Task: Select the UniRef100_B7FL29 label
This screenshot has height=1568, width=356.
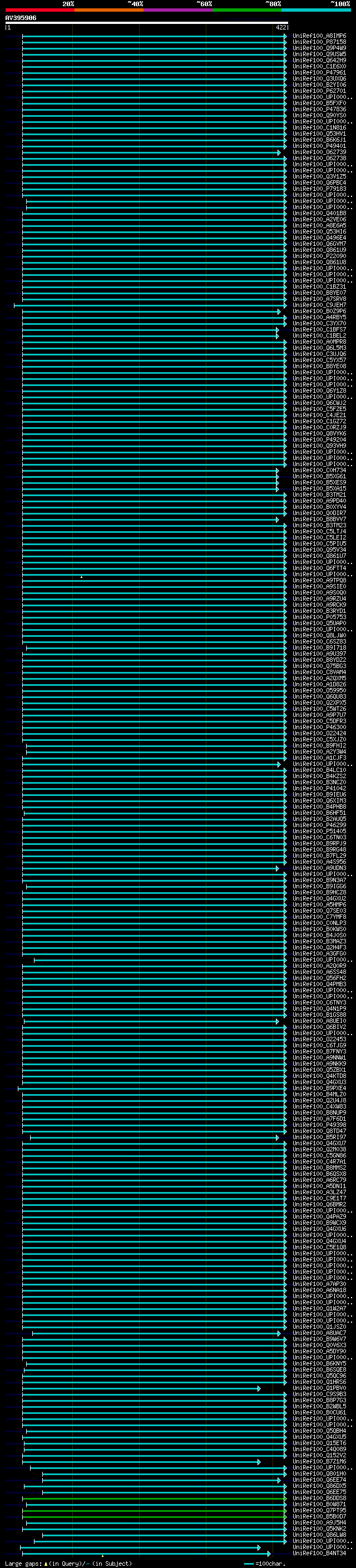Action: [319, 856]
